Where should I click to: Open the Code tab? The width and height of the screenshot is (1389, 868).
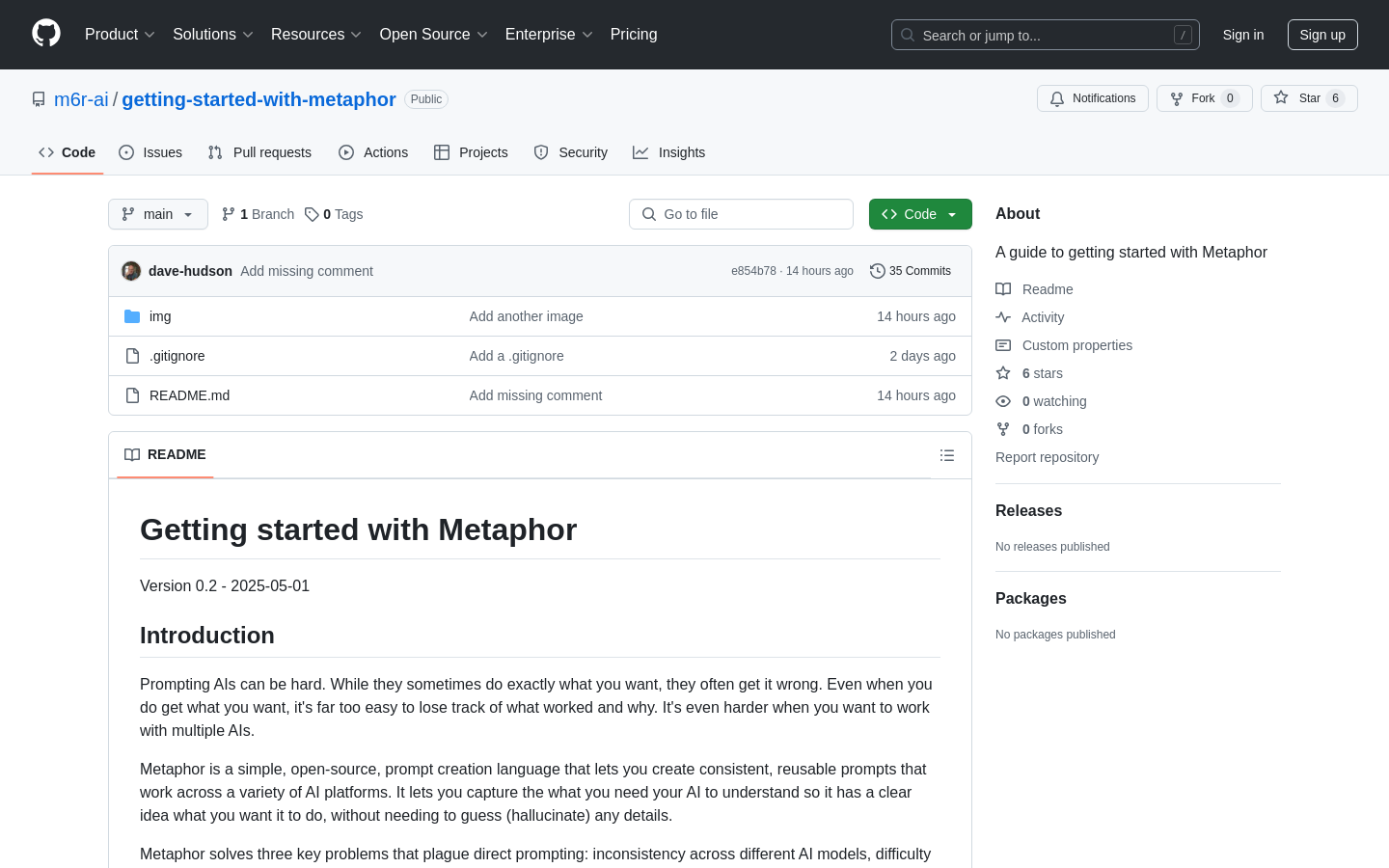(68, 152)
